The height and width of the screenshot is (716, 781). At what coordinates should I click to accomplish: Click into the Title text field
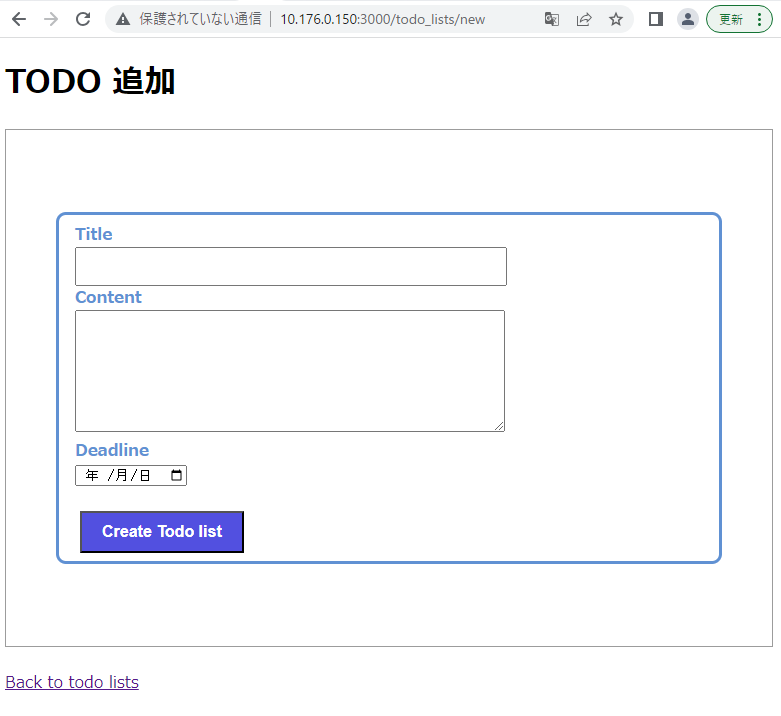coord(290,267)
